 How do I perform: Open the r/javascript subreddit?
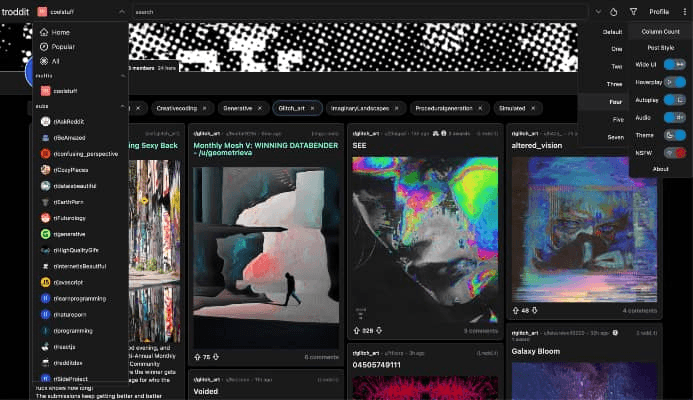pyautogui.click(x=62, y=282)
